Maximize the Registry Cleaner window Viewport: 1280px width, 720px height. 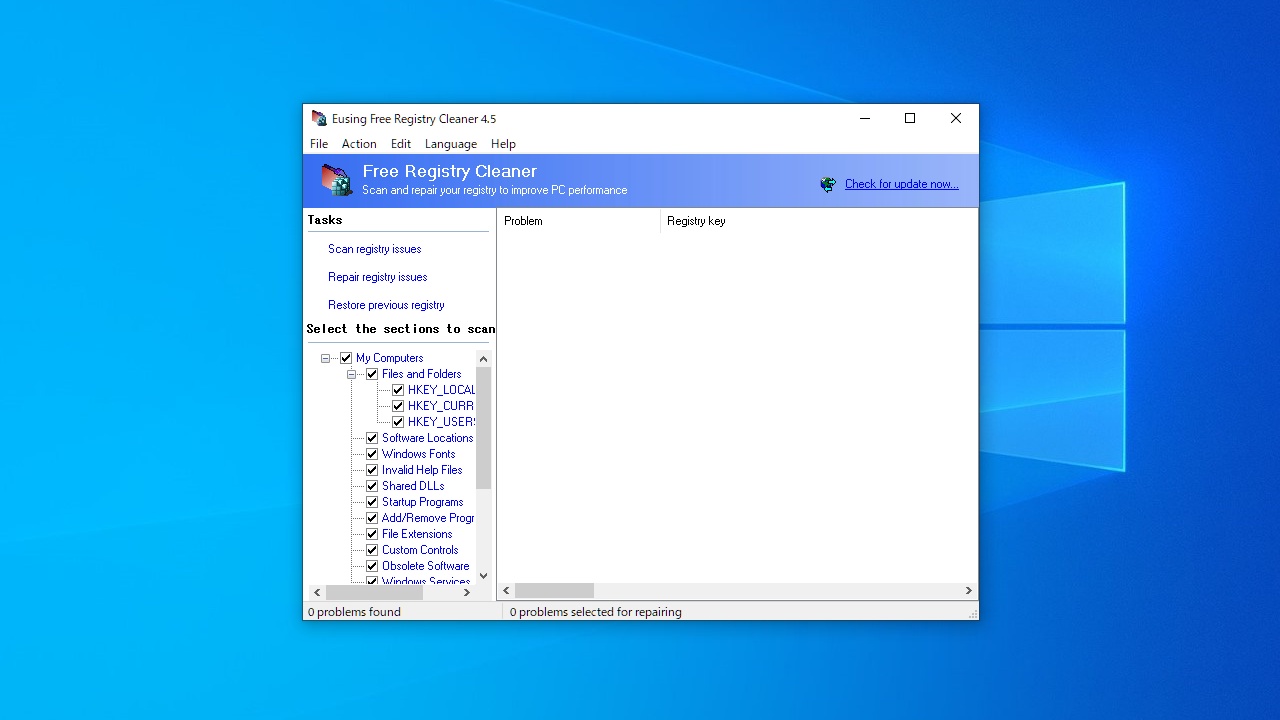pyautogui.click(x=910, y=118)
